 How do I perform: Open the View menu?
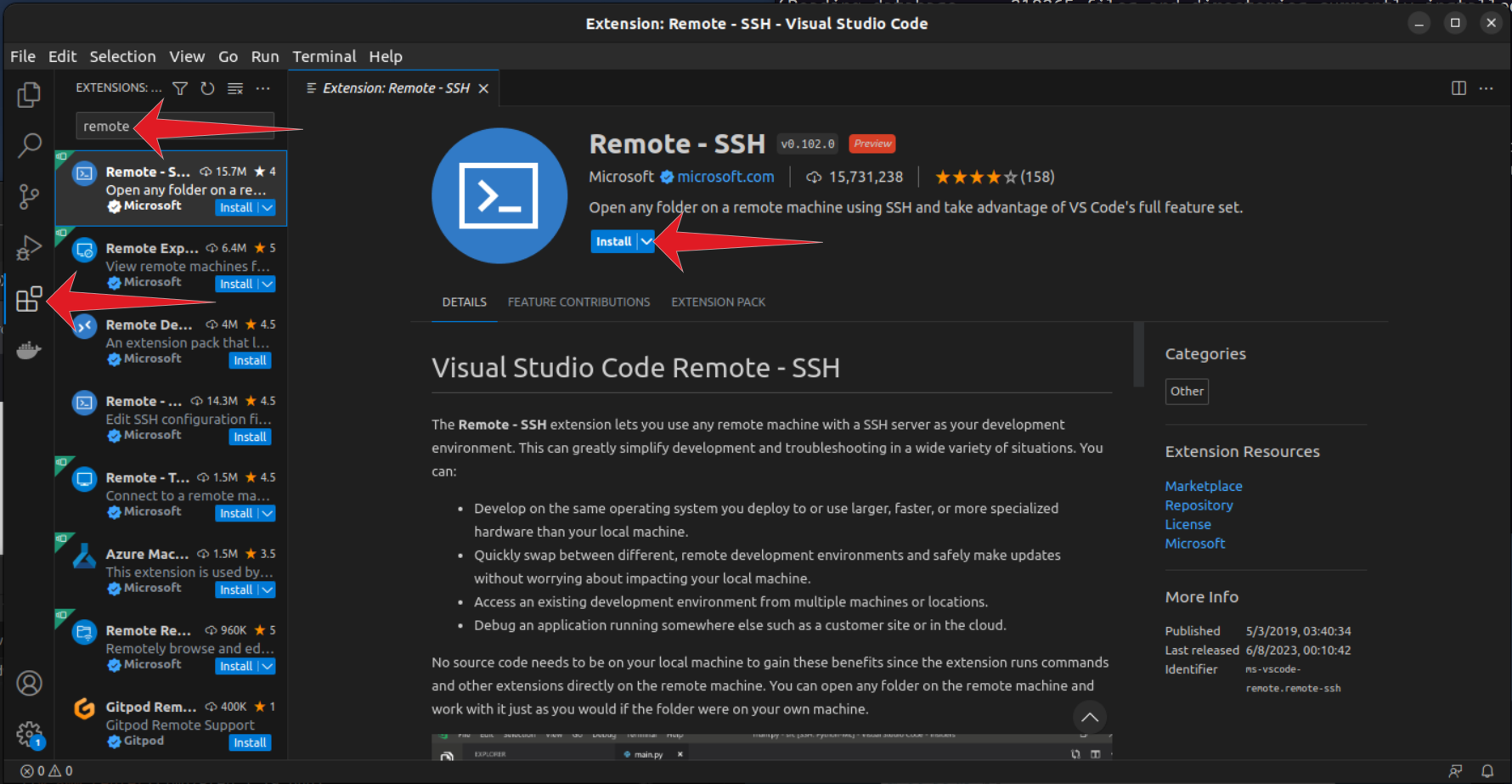click(x=187, y=56)
